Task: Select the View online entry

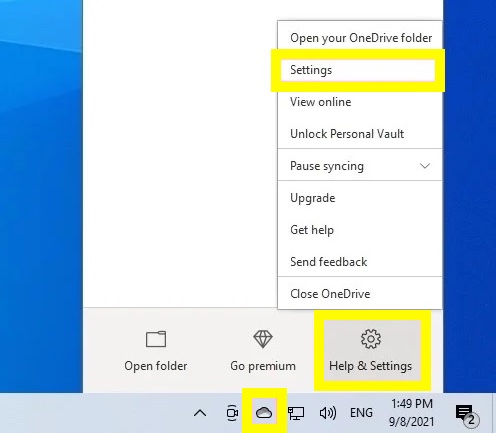Action: tap(360, 102)
